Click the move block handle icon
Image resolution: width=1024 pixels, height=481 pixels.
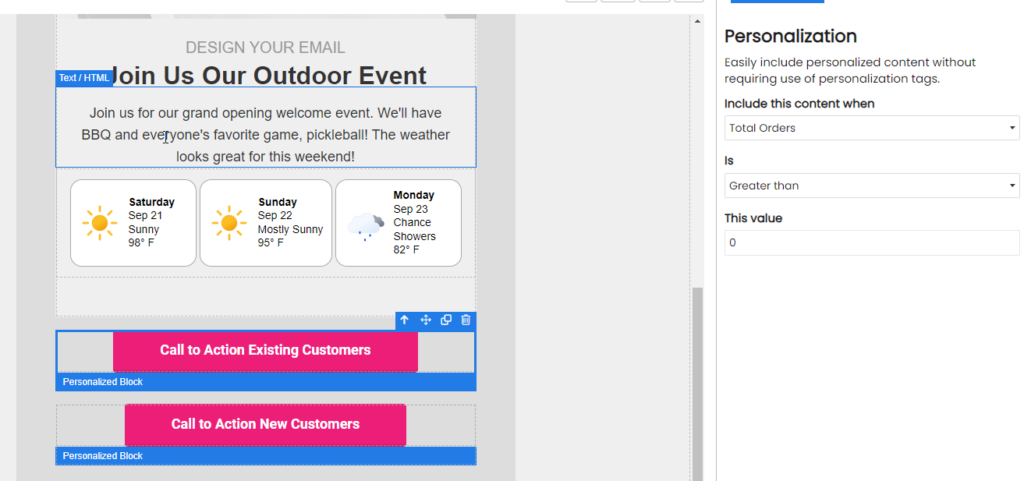point(425,320)
